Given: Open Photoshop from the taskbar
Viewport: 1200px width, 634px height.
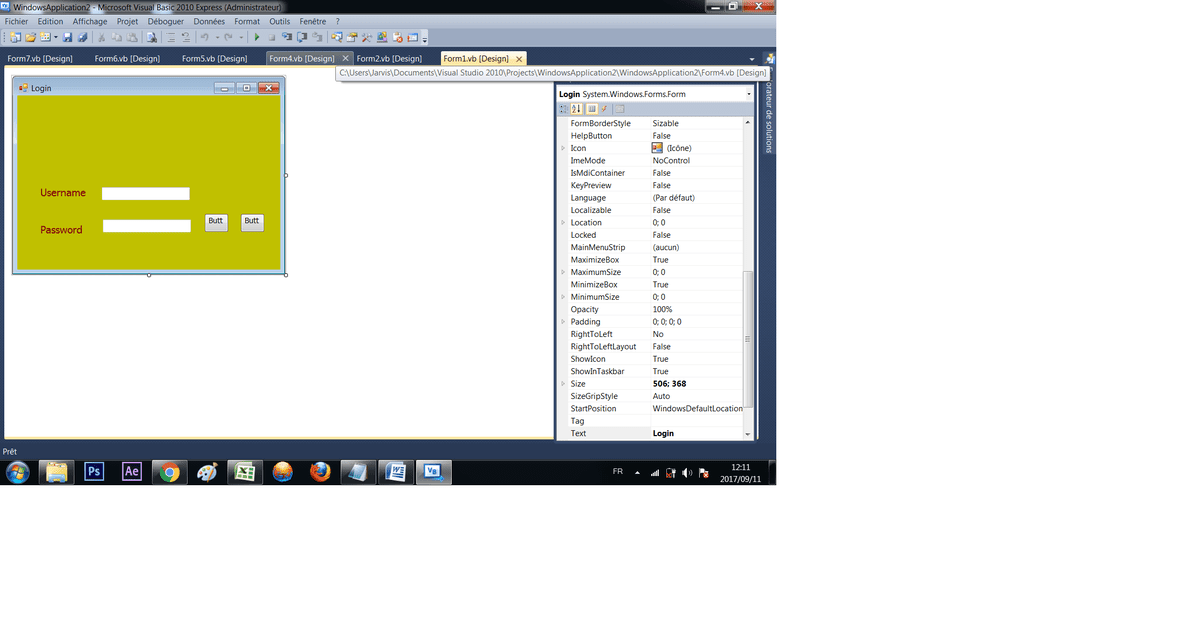Looking at the screenshot, I should click(x=95, y=472).
